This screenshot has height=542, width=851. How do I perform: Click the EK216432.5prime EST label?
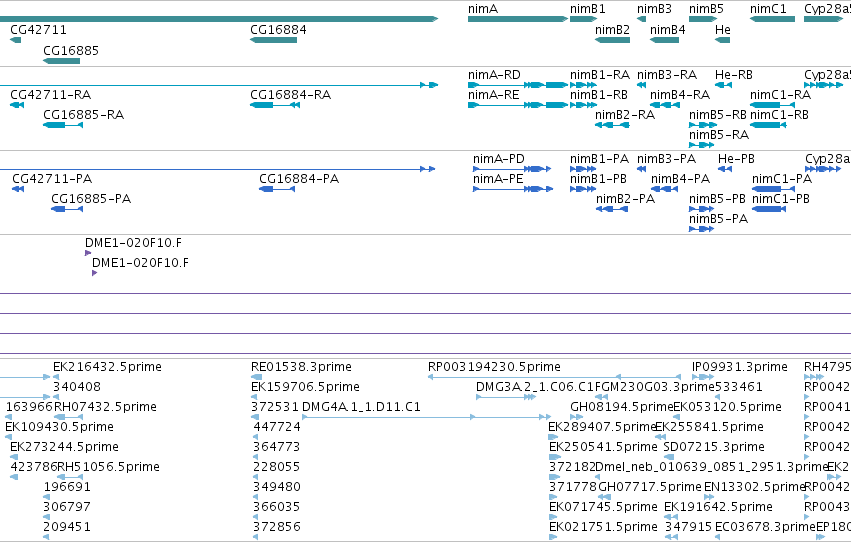[107, 367]
